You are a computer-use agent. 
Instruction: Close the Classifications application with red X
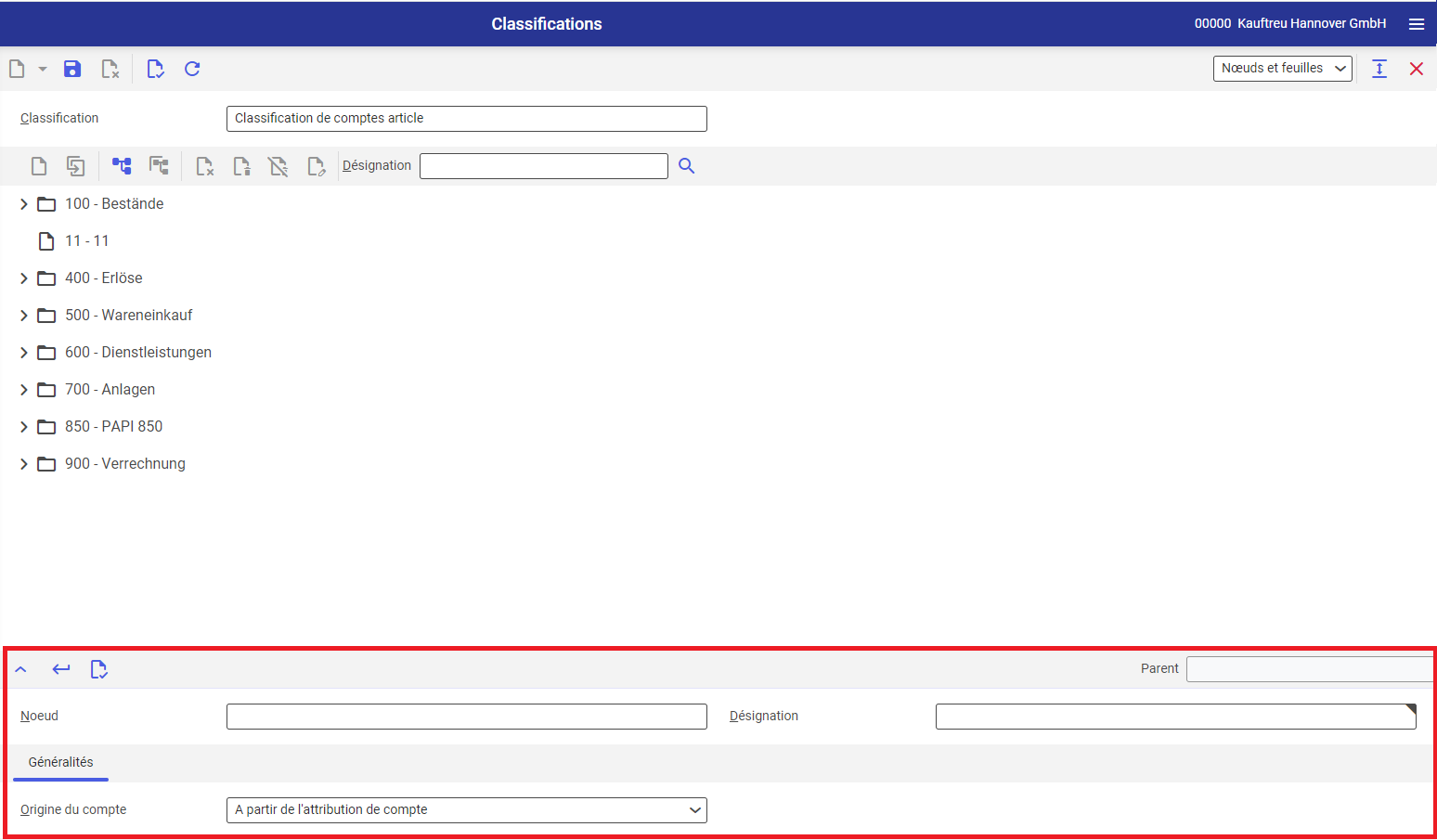[1417, 69]
